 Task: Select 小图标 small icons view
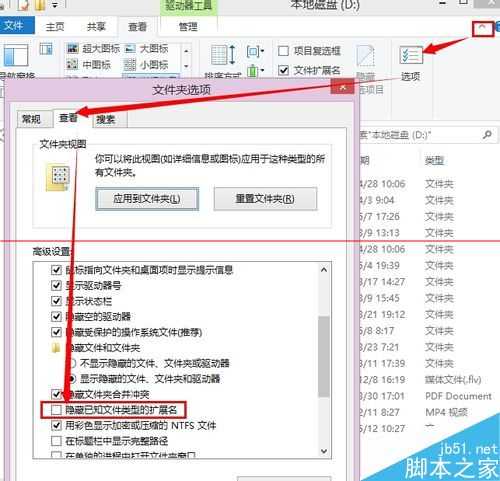point(146,64)
